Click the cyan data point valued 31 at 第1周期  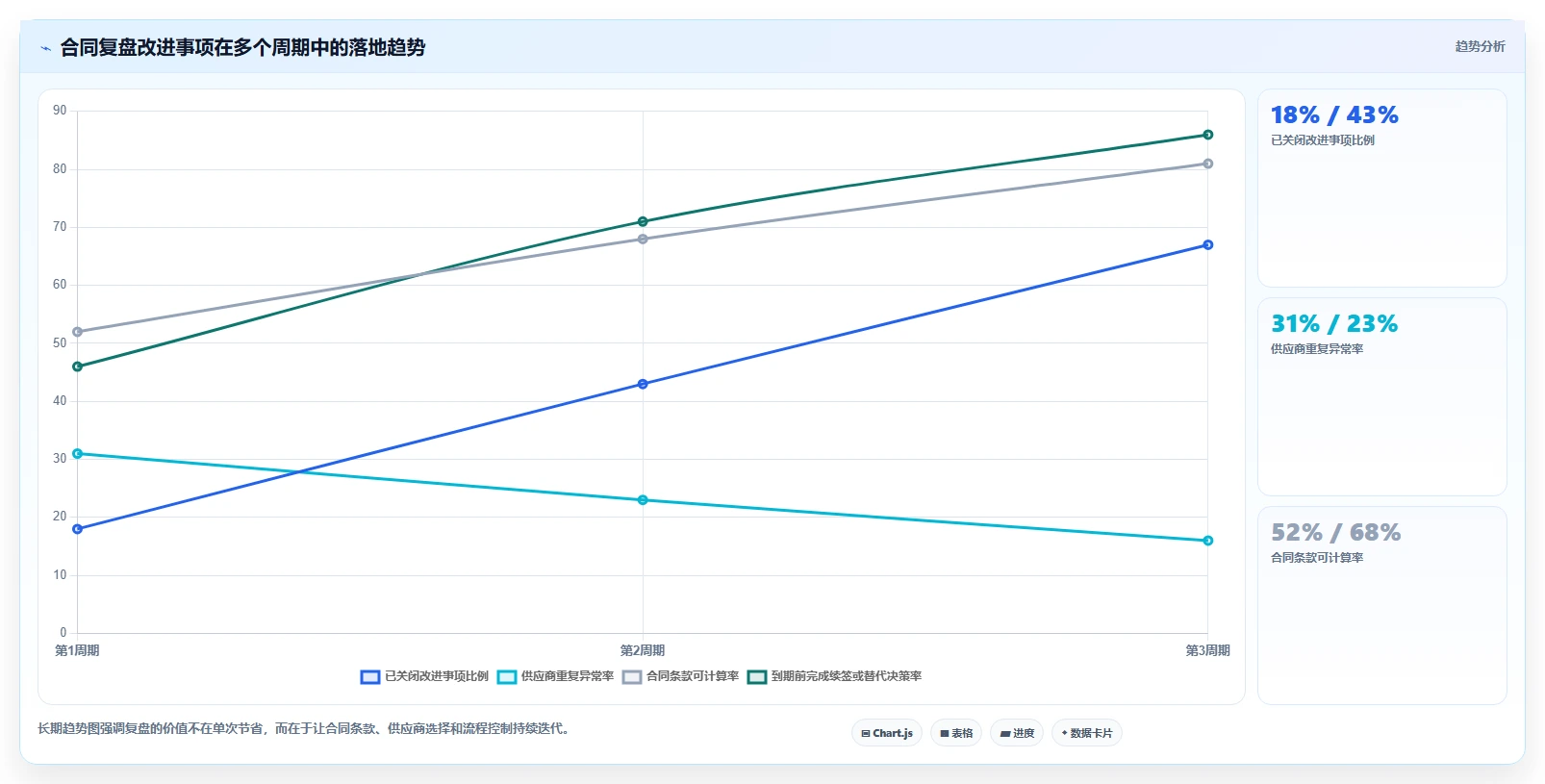tap(78, 453)
